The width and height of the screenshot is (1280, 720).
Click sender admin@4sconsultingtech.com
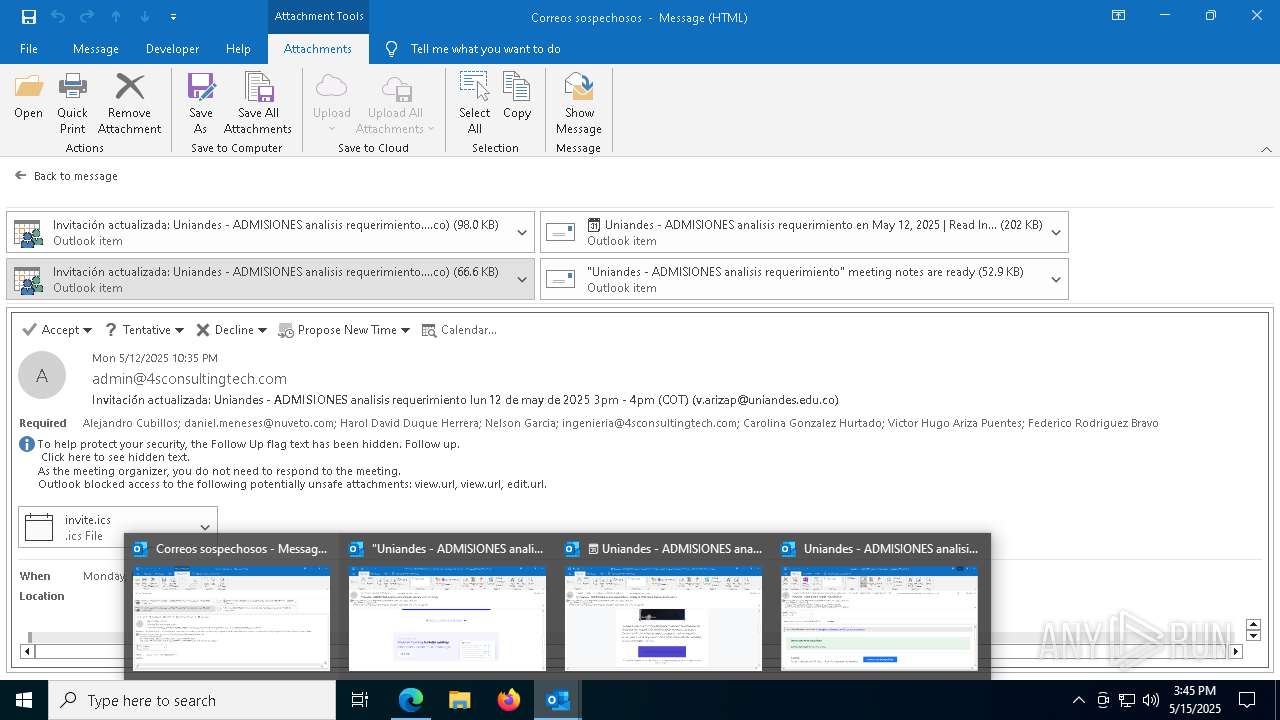click(x=189, y=379)
